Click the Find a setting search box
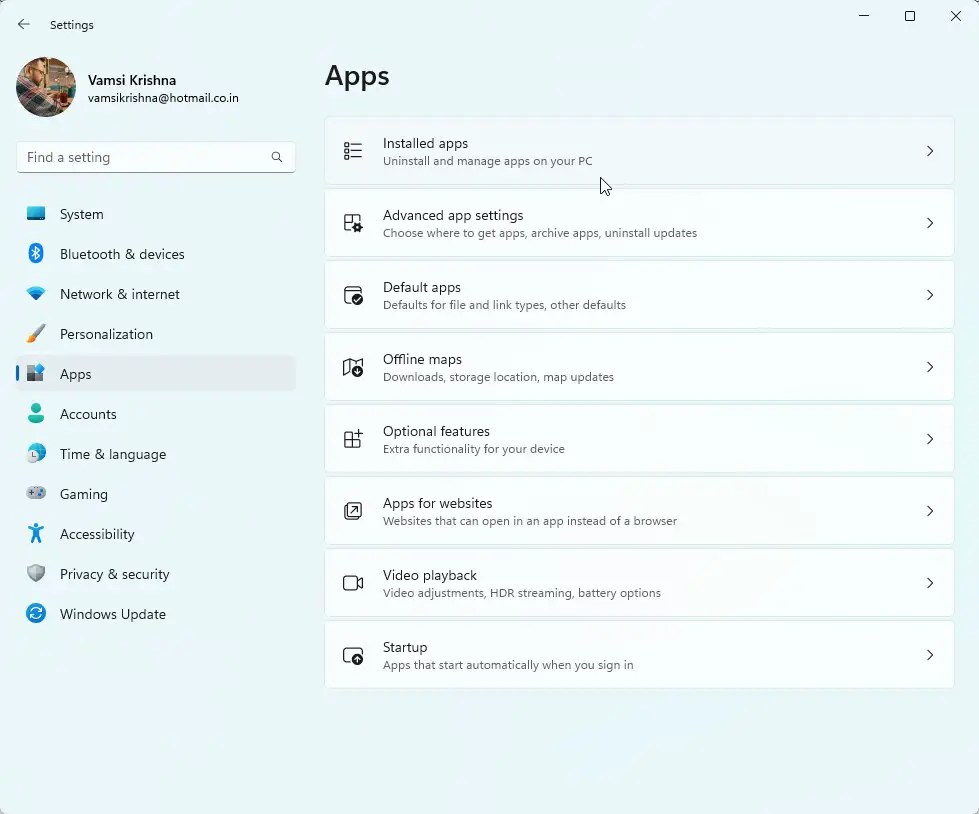This screenshot has width=979, height=814. [155, 157]
